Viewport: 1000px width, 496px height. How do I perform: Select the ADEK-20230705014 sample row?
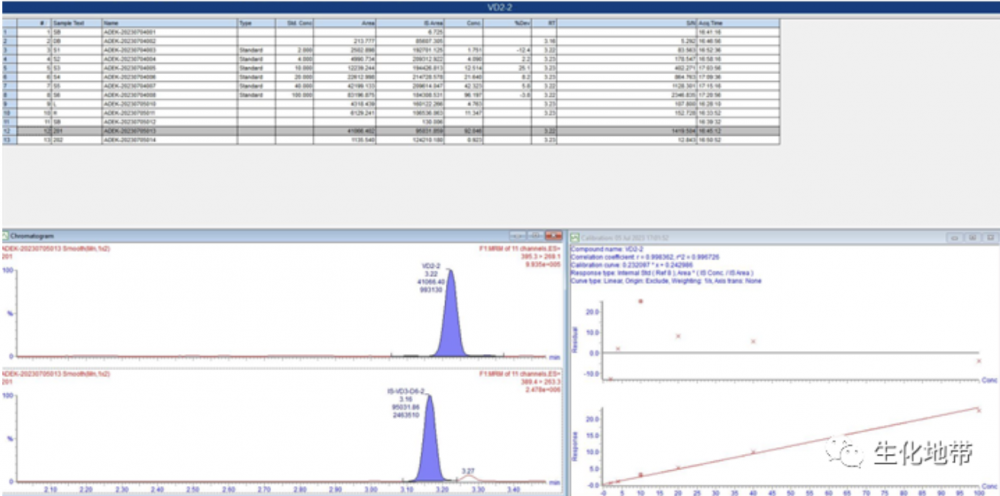[x=390, y=140]
